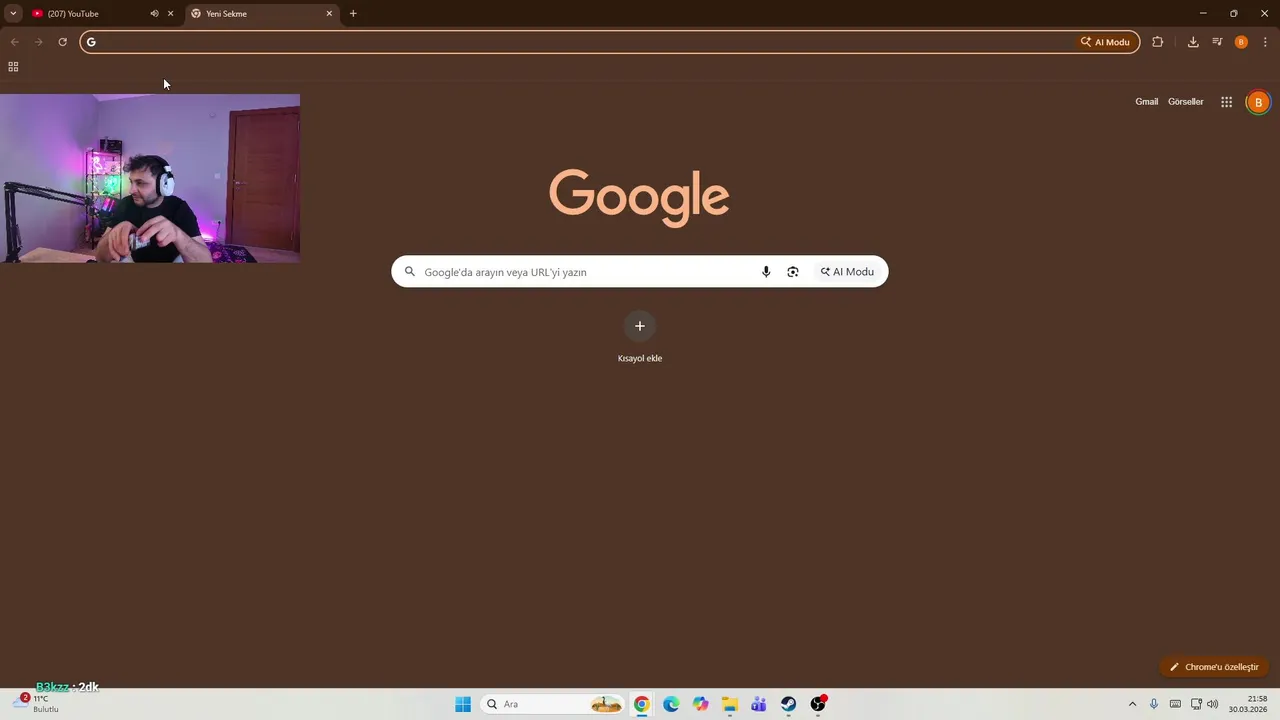Open the tab search dropdown arrow
1280x720 pixels.
pyautogui.click(x=13, y=14)
